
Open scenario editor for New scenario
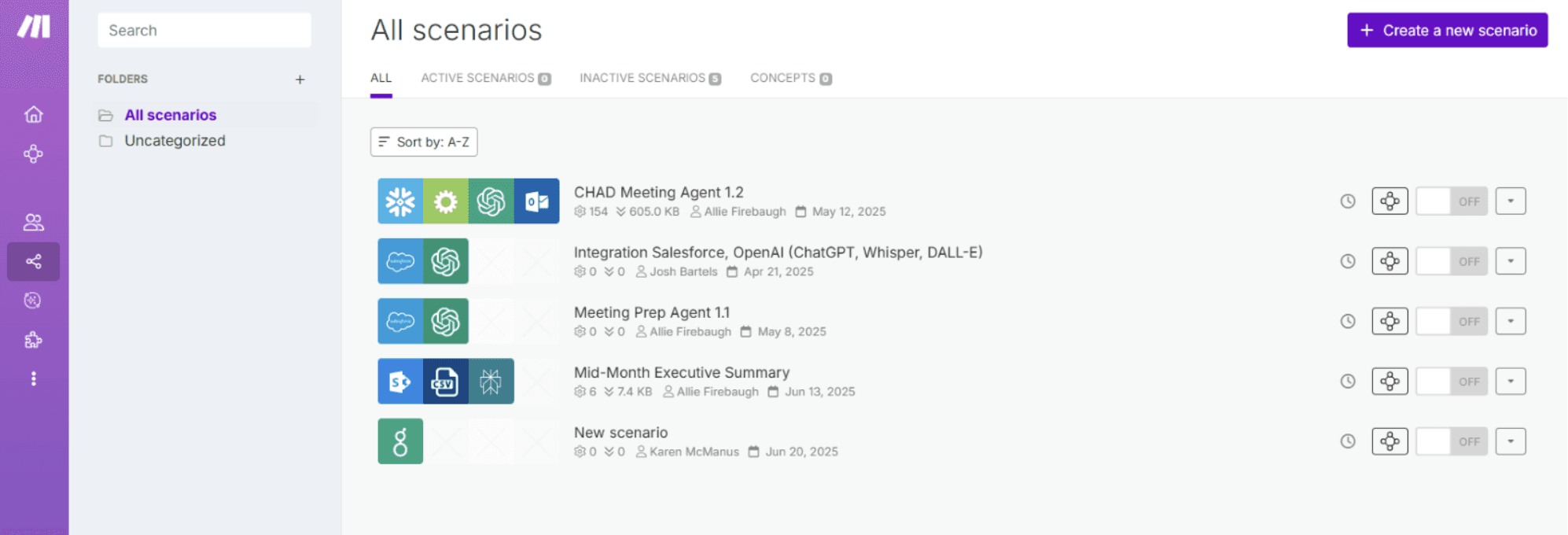click(x=1389, y=441)
